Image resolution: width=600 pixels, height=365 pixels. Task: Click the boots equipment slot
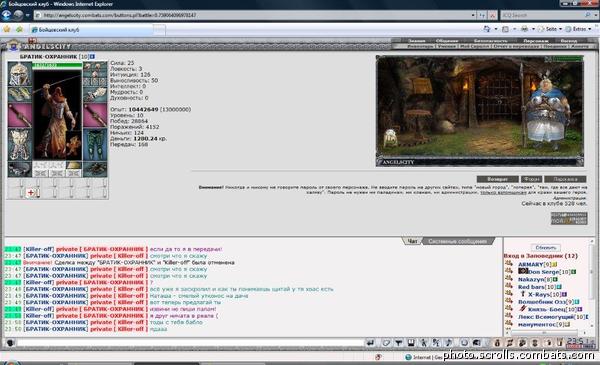coord(95,169)
